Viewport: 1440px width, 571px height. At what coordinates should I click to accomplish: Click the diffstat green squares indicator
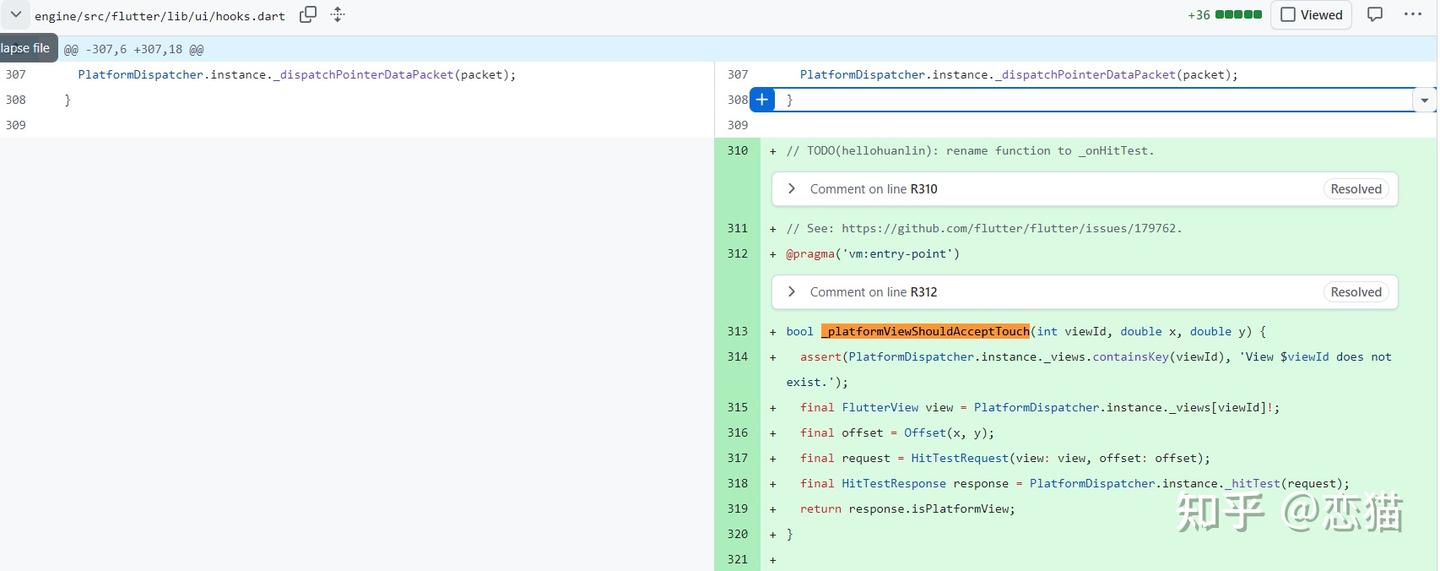coord(1239,15)
